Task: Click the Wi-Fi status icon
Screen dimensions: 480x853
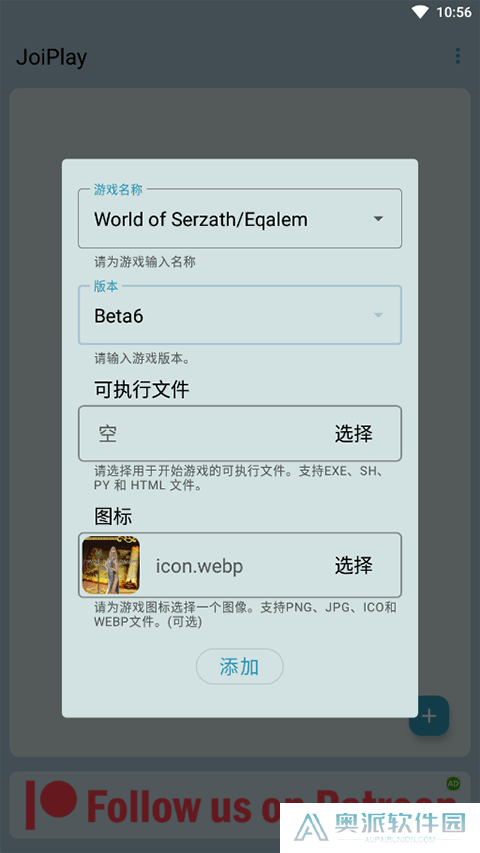Action: [x=420, y=12]
